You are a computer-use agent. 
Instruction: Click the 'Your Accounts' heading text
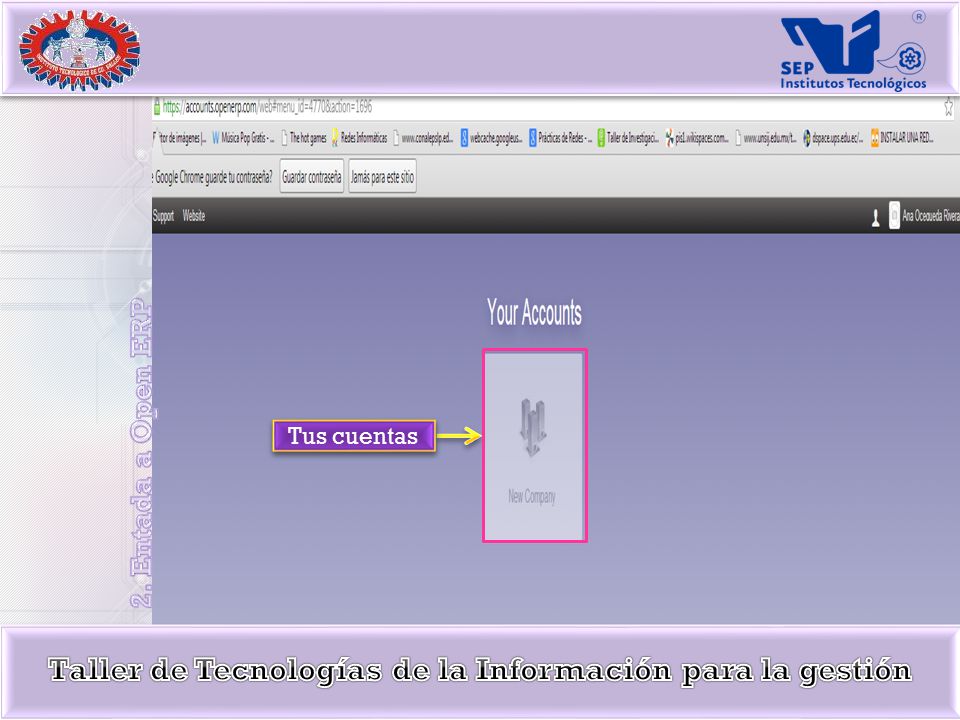(534, 312)
